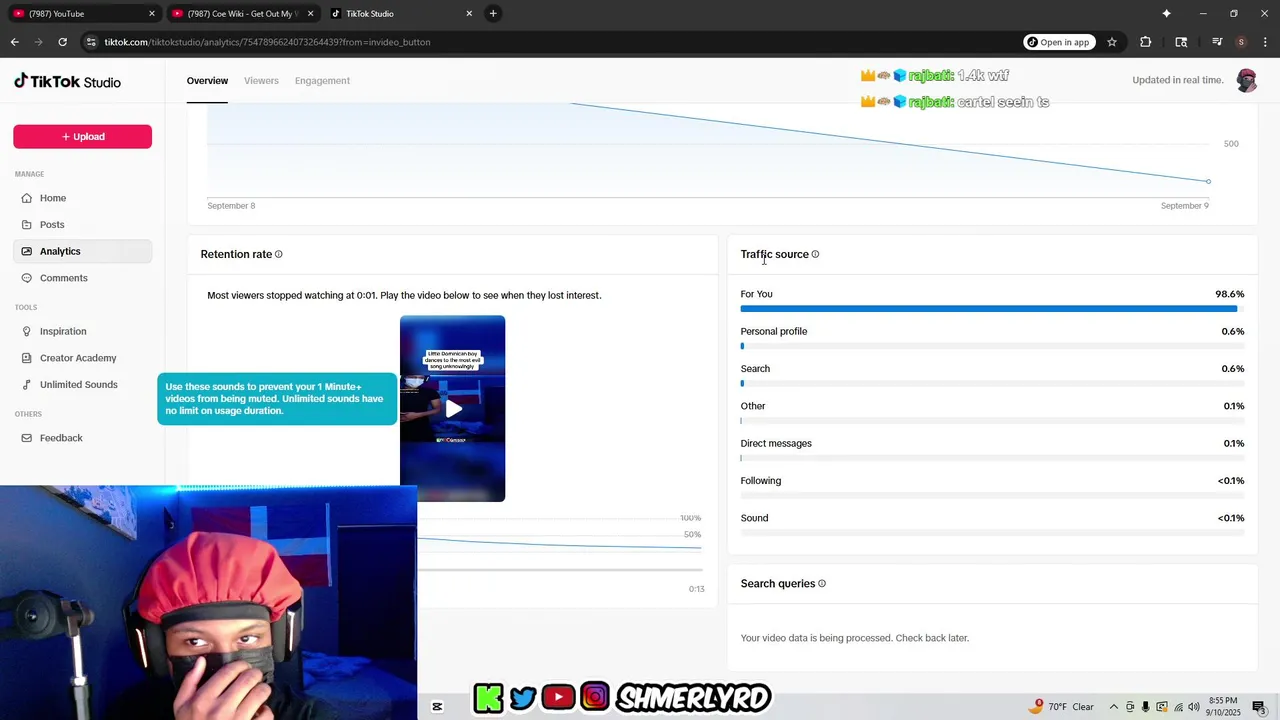Open info tooltip beside Retention rate
Viewport: 1280px width, 720px height.
click(279, 254)
